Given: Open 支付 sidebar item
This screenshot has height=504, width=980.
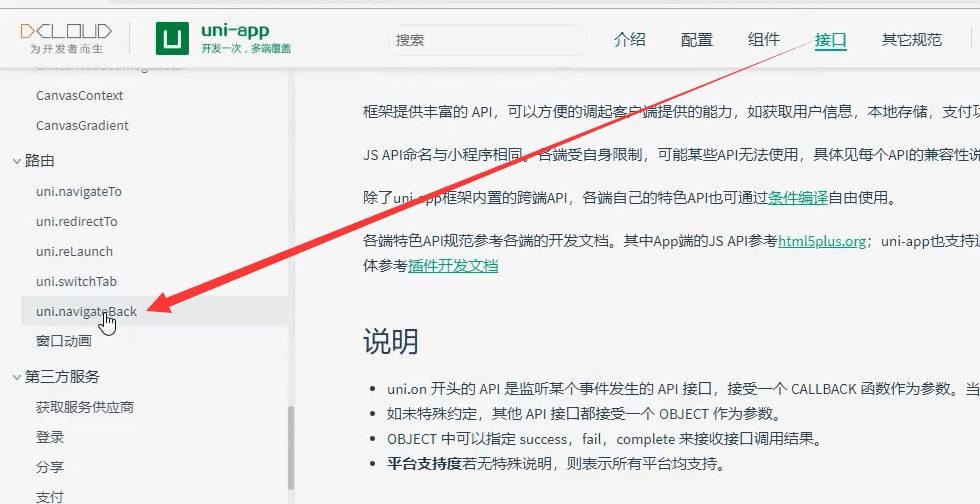Looking at the screenshot, I should point(50,496).
